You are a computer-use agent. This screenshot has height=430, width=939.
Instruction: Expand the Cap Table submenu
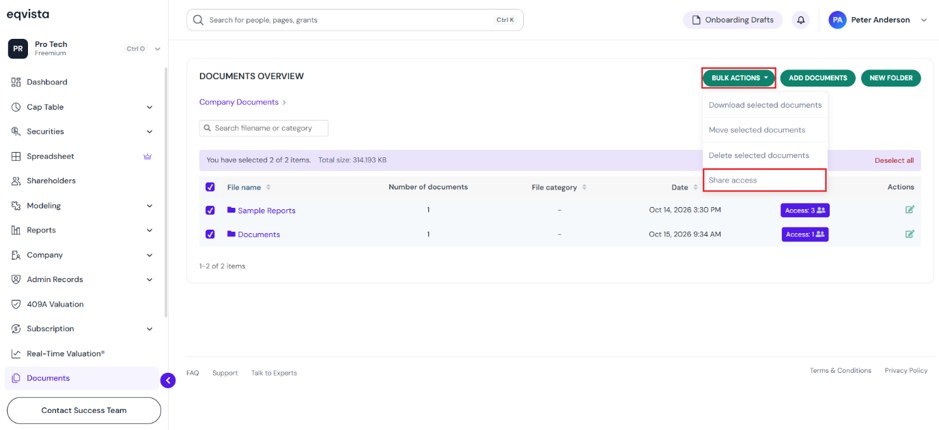point(149,107)
